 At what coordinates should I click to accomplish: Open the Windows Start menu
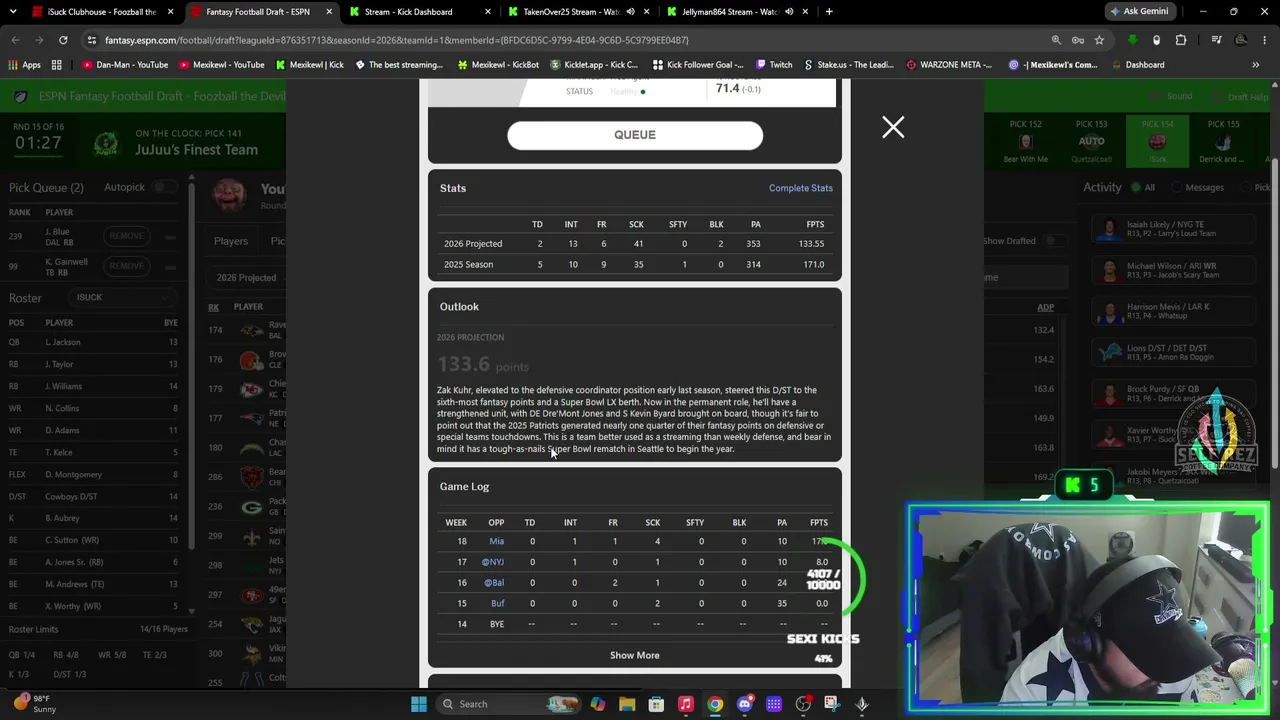[x=419, y=704]
